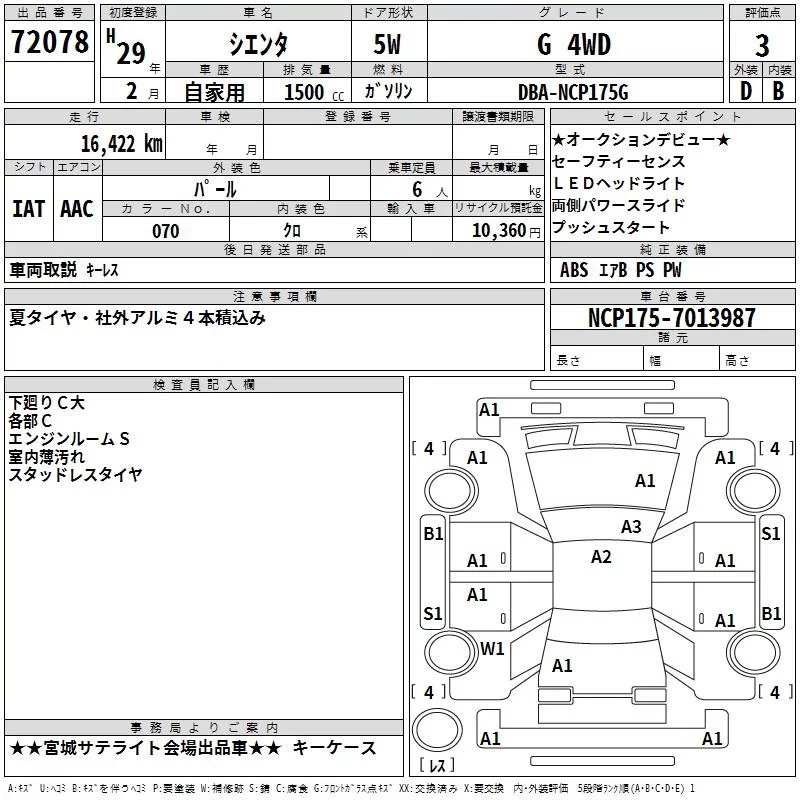Click the W1 repair mark on diagram
Image resolution: width=800 pixels, height=800 pixels.
tap(492, 648)
